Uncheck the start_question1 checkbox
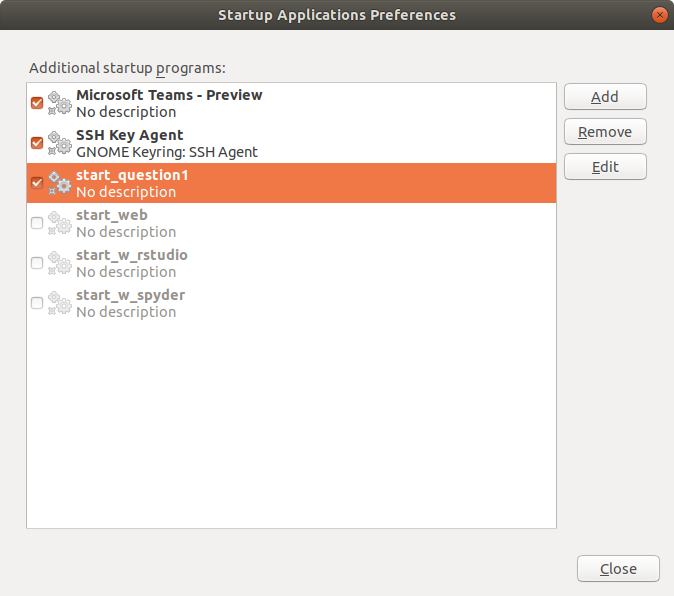 (x=37, y=183)
